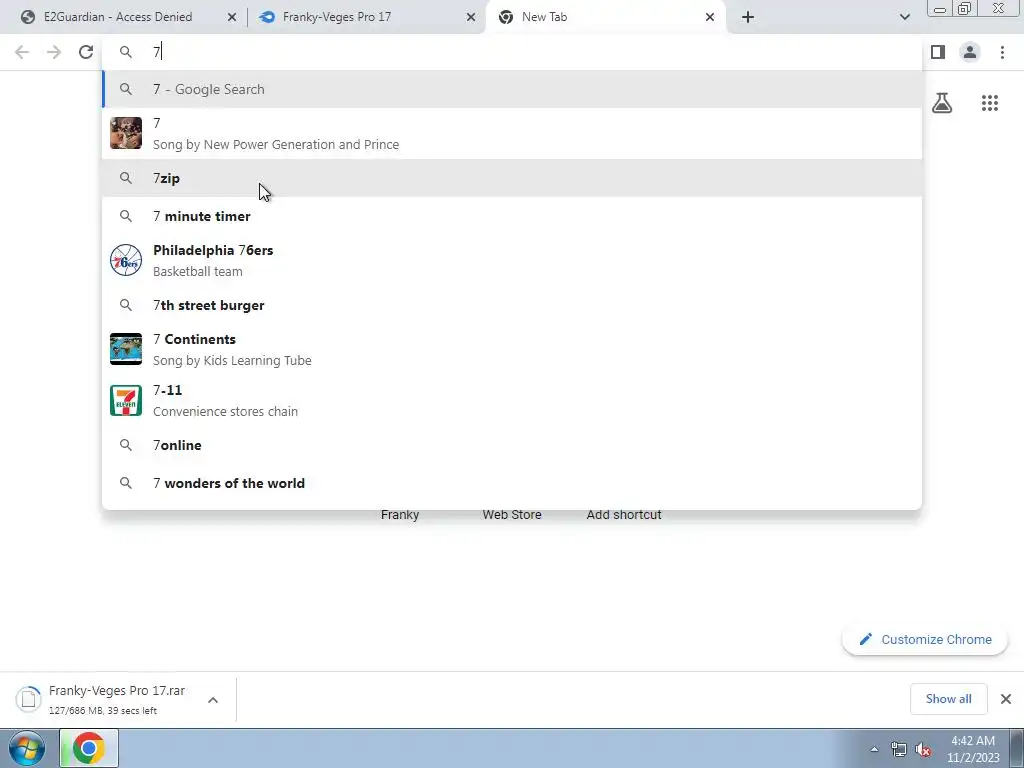This screenshot has width=1024, height=768.
Task: Open the Web Store shortcut
Action: [x=512, y=515]
